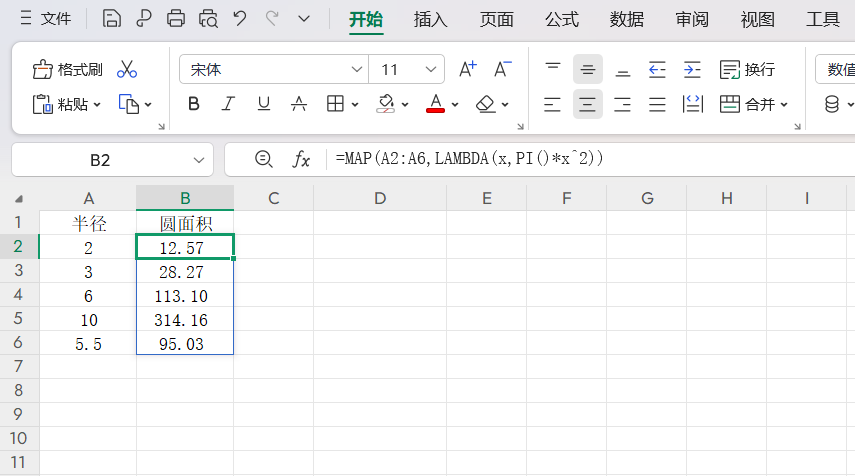Click the print icon
Viewport: 855px width, 476px height.
point(176,19)
